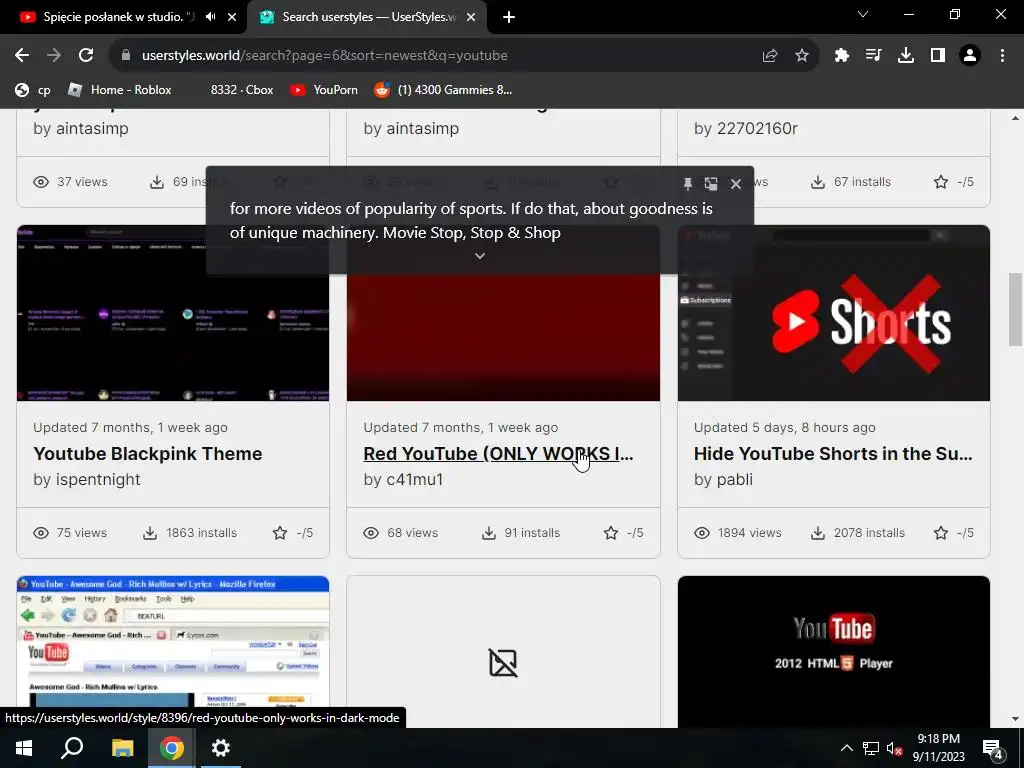This screenshot has height=768, width=1024.
Task: Click the Youtube Blackpink Theme thumbnail
Action: (x=173, y=313)
